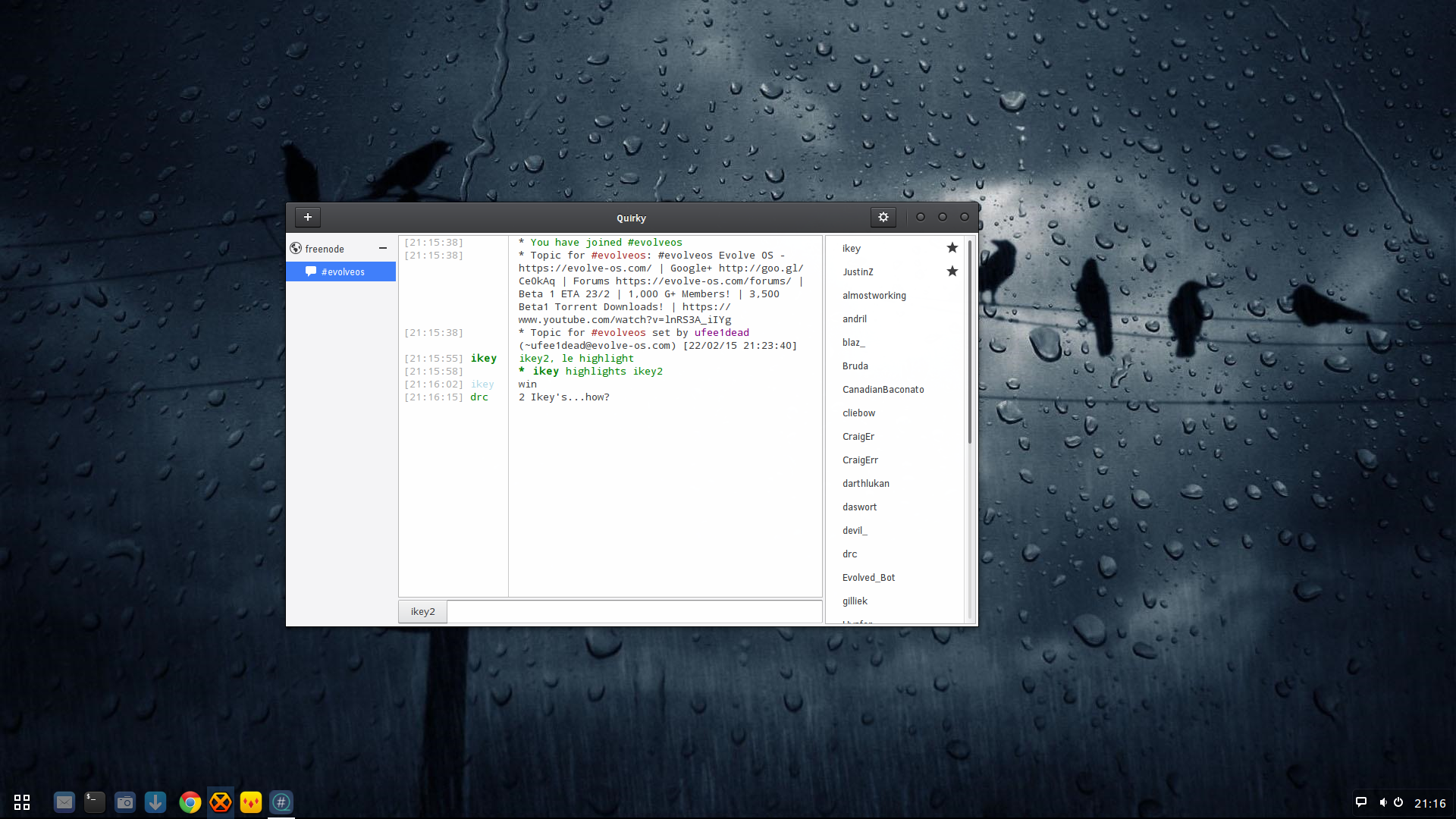Open the notifications tray icon
The height and width of the screenshot is (819, 1456).
(x=1361, y=802)
